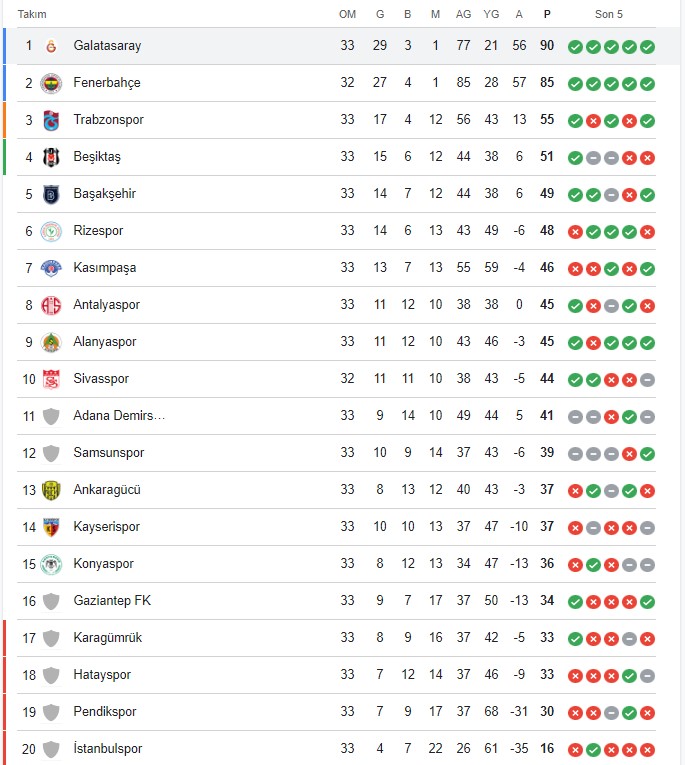Open the Rizespor team link

pyautogui.click(x=98, y=231)
